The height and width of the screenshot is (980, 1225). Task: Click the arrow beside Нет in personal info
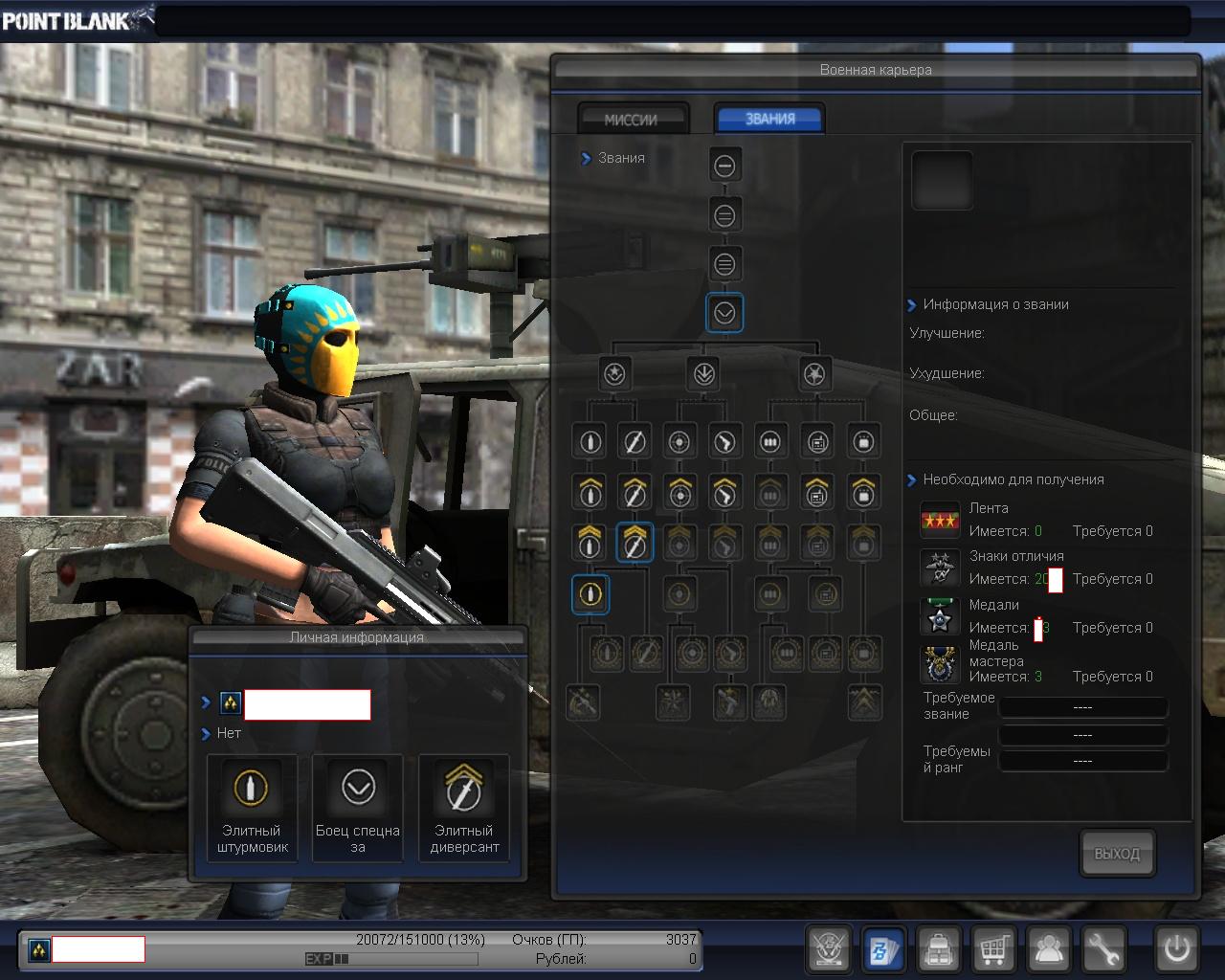206,734
